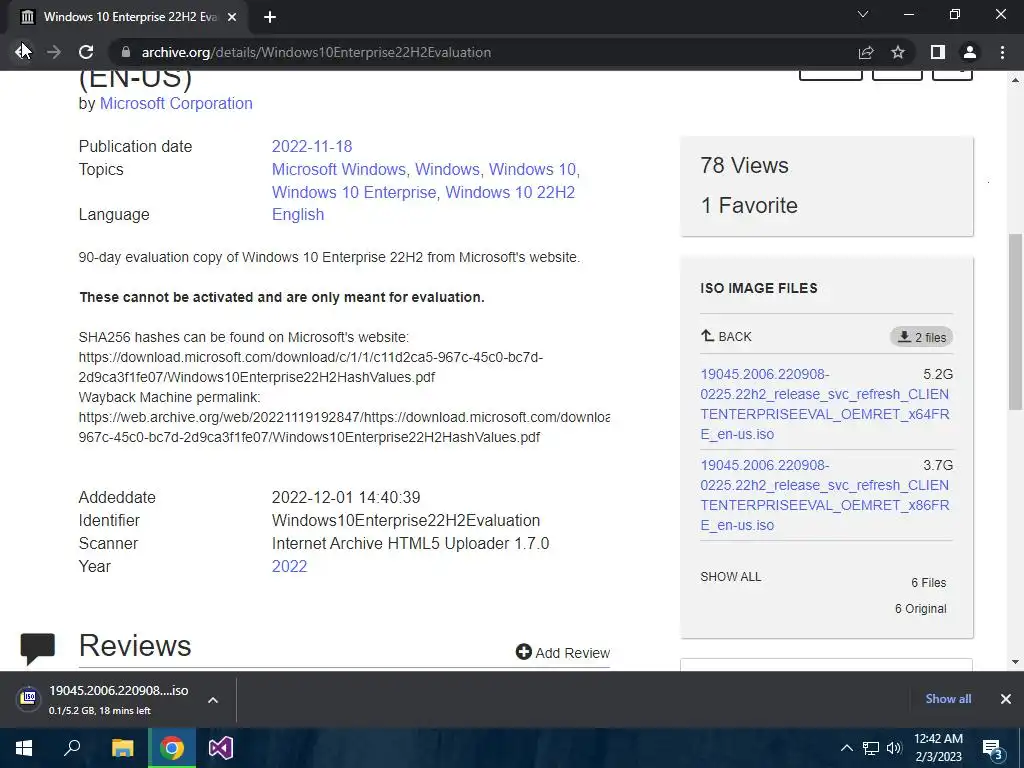Screen dimensions: 1024x768
Task: Open the tab search chevron in title bar
Action: [863, 14]
